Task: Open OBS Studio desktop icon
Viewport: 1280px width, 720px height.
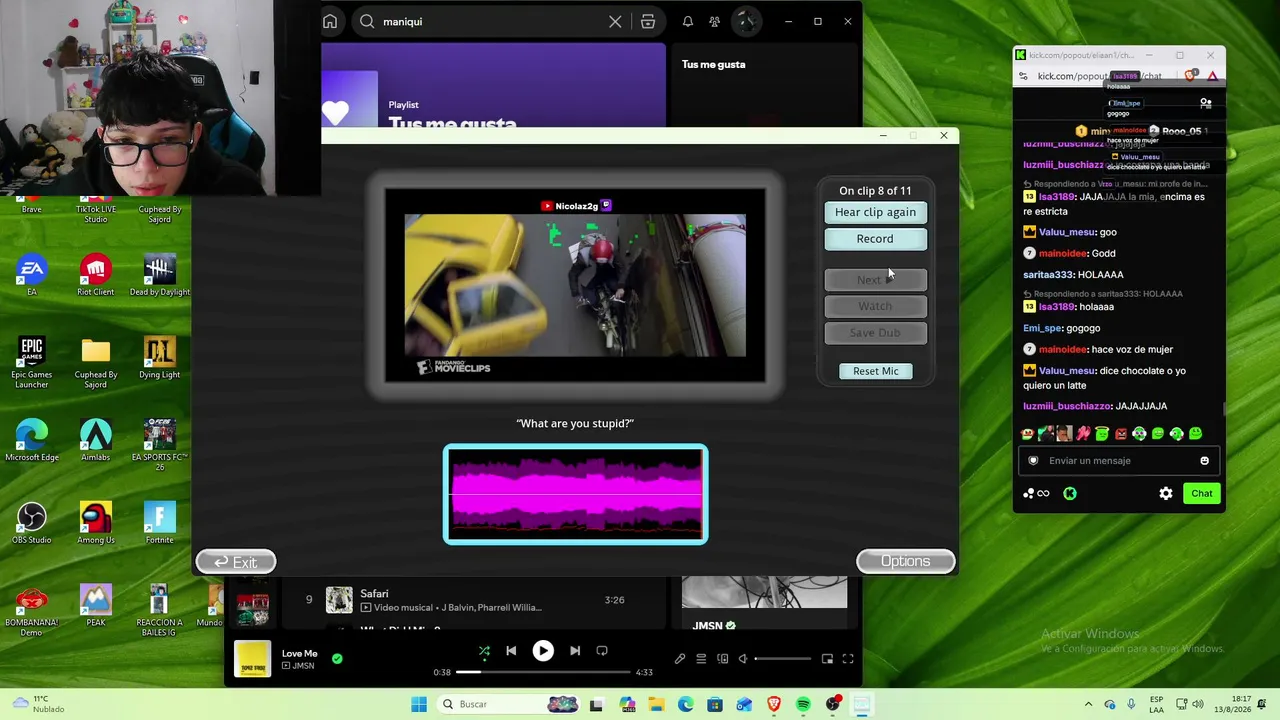Action: (x=32, y=523)
